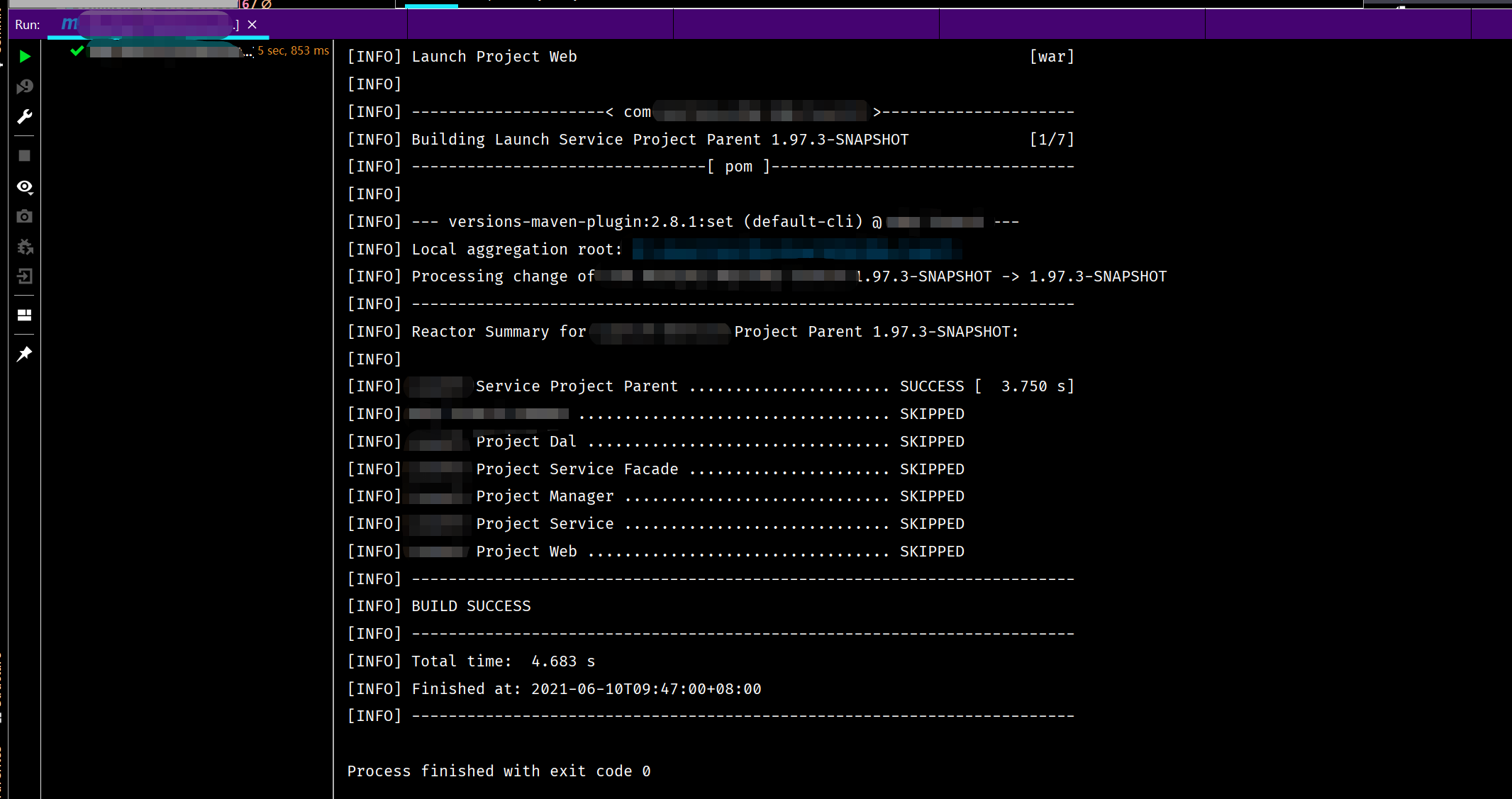Click the Pin tab icon

click(25, 354)
